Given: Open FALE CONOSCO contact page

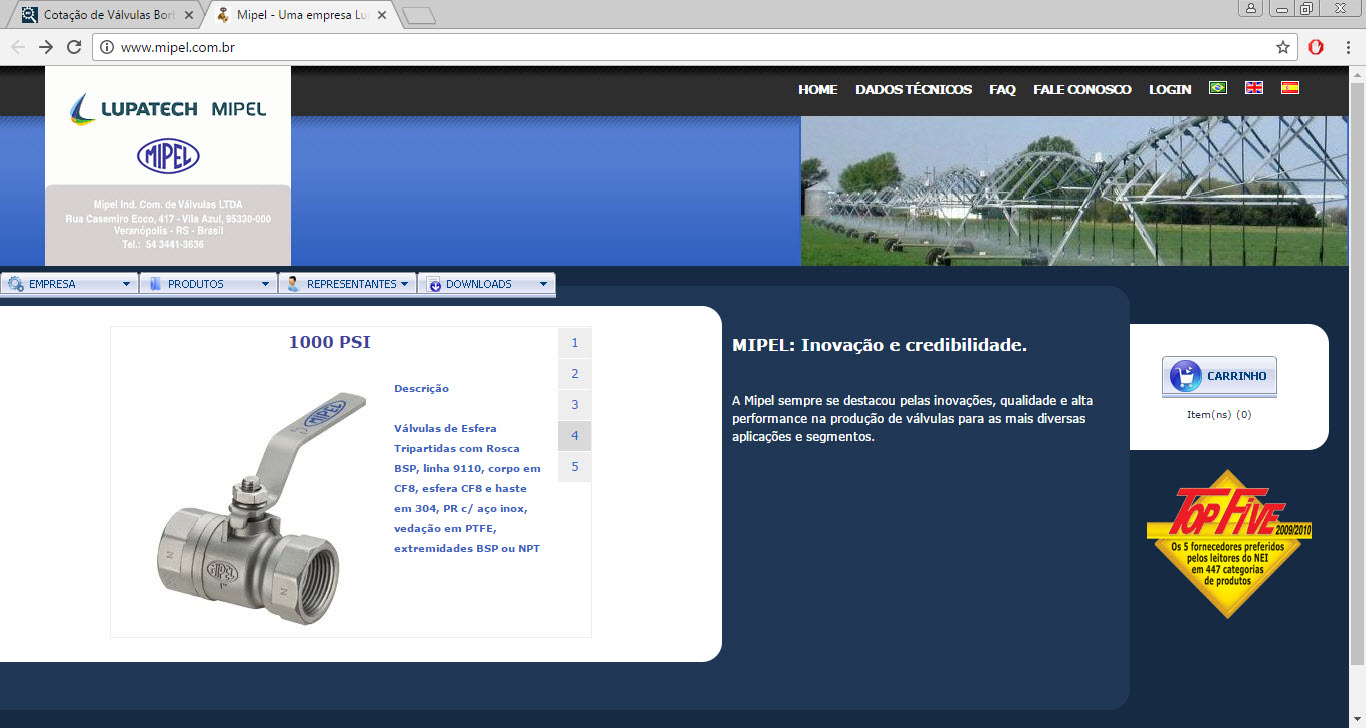Looking at the screenshot, I should (1082, 89).
